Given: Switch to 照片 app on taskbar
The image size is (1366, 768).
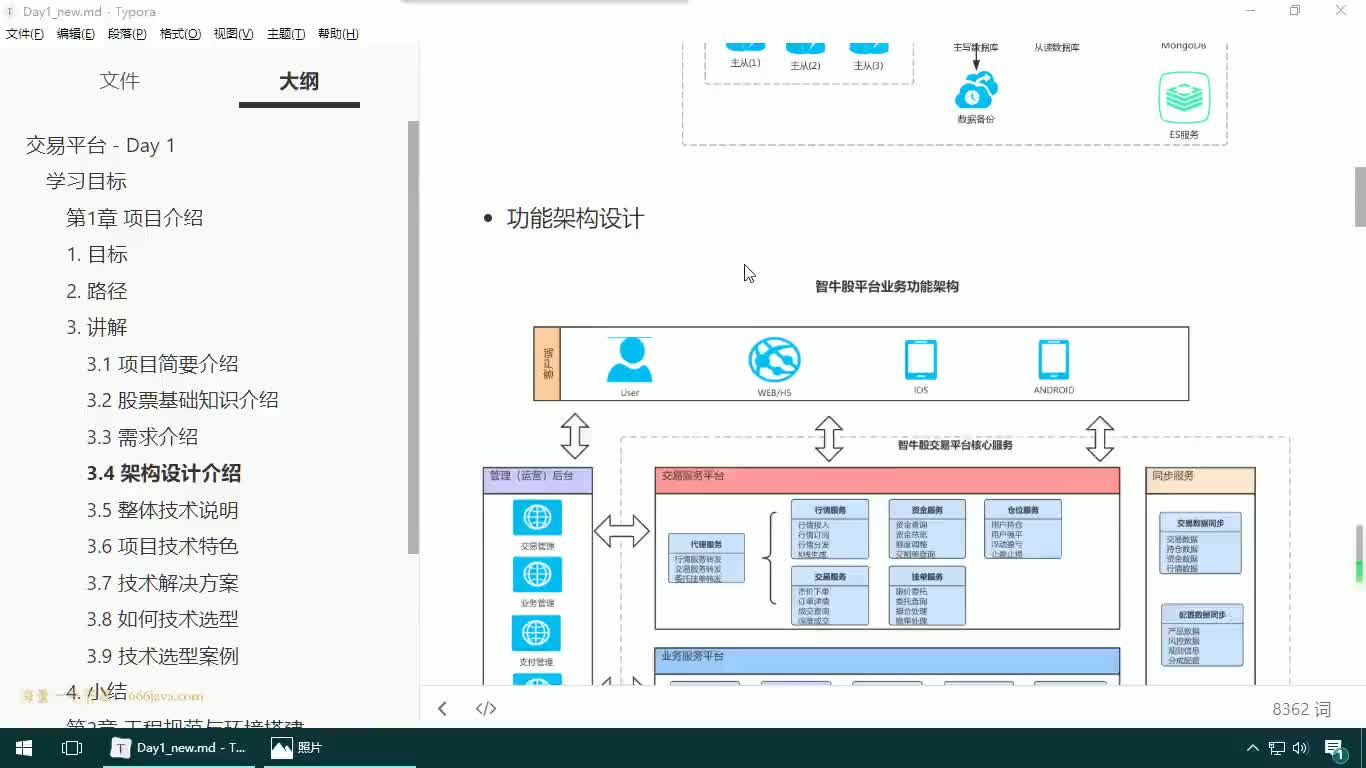Looking at the screenshot, I should tap(340, 747).
